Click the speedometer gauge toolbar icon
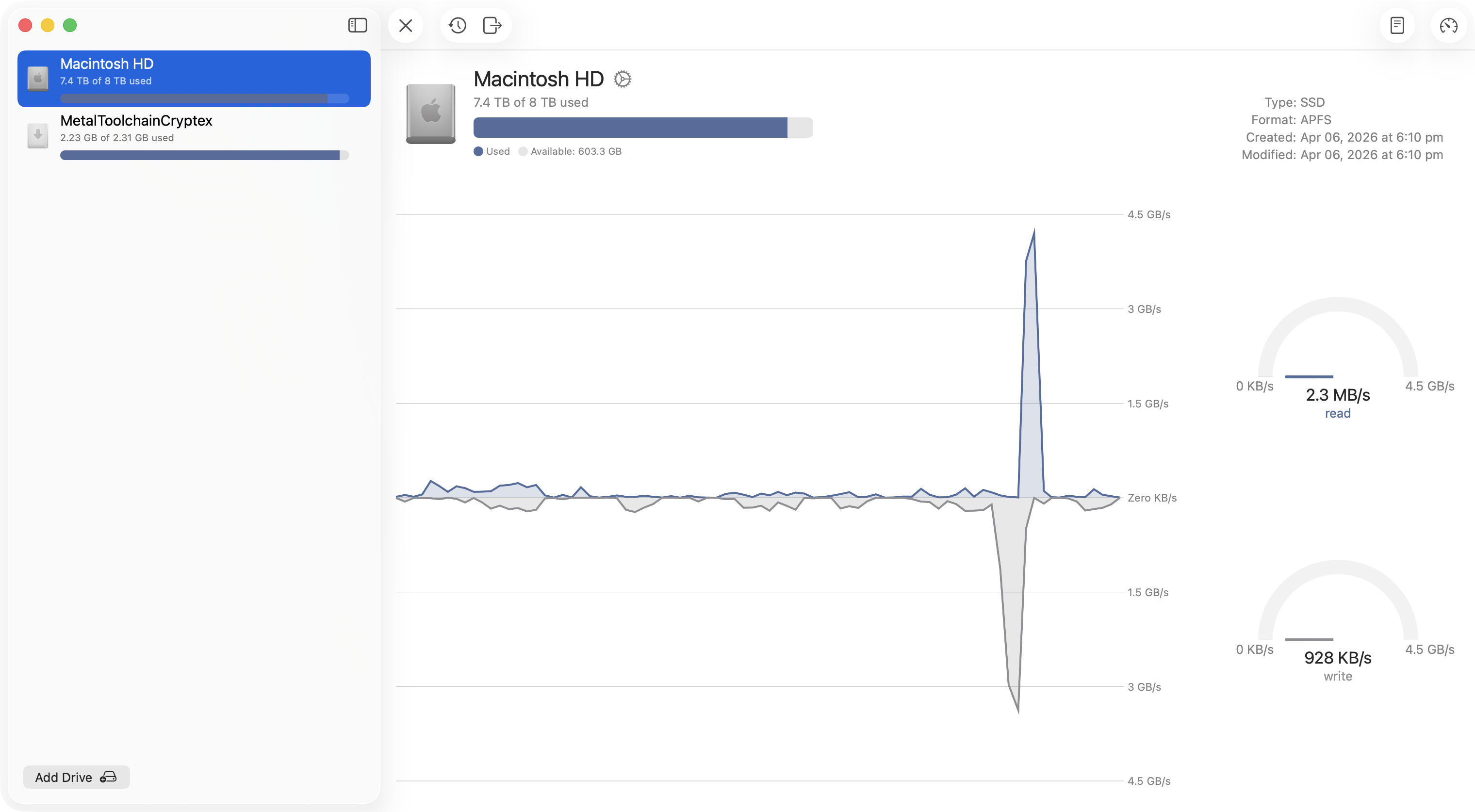The width and height of the screenshot is (1475, 812). pyautogui.click(x=1449, y=25)
